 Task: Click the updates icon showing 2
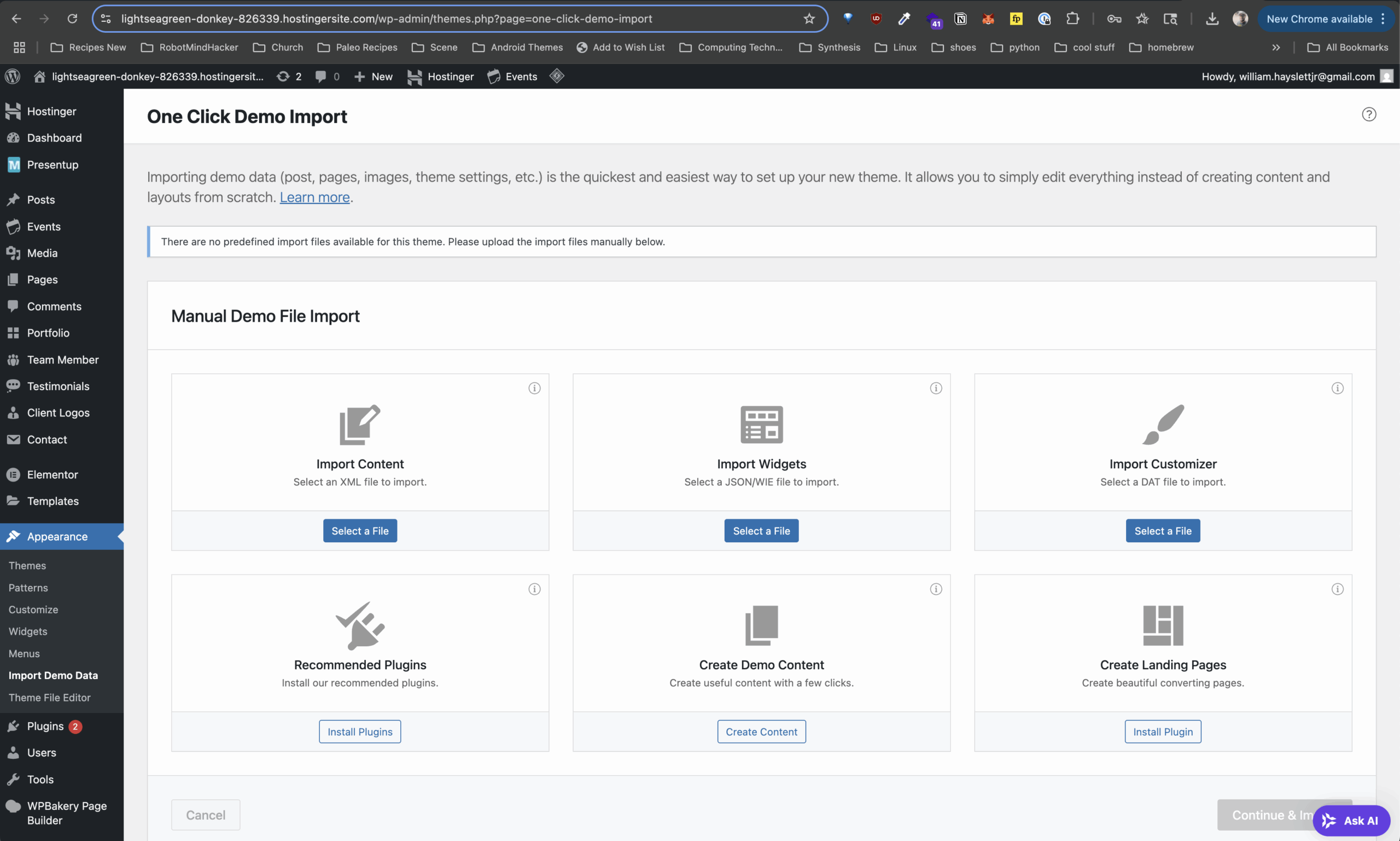tap(289, 77)
